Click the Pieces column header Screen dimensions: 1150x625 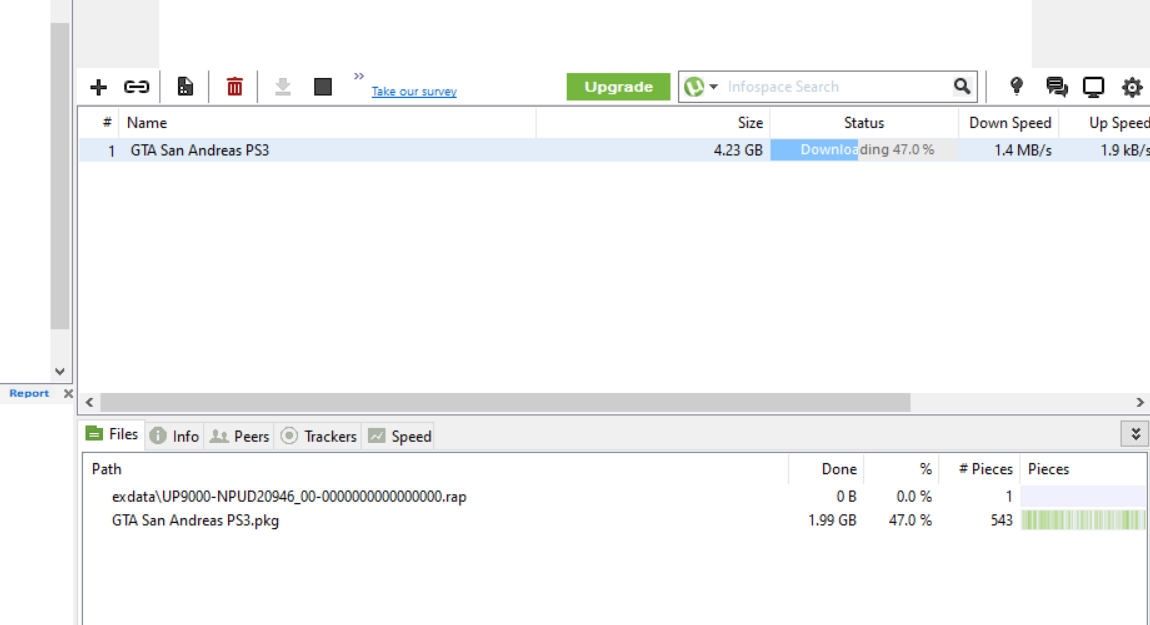[x=1083, y=469]
